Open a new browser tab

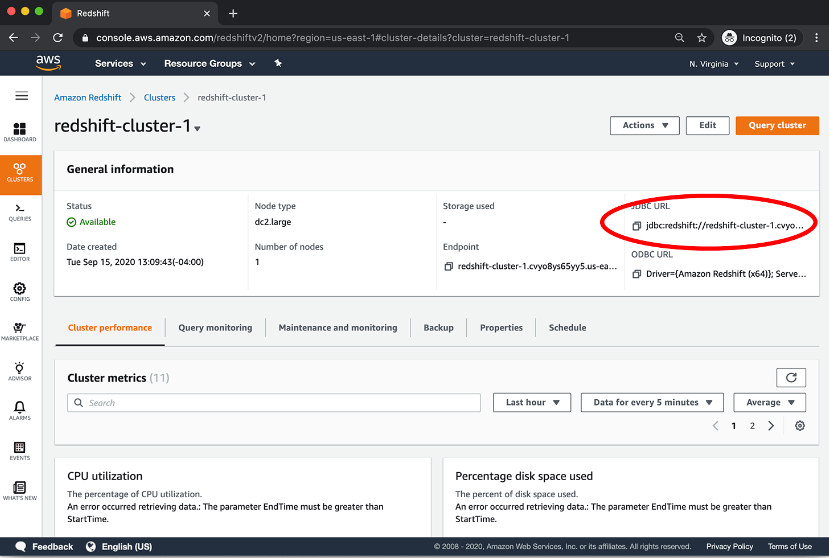coord(233,13)
